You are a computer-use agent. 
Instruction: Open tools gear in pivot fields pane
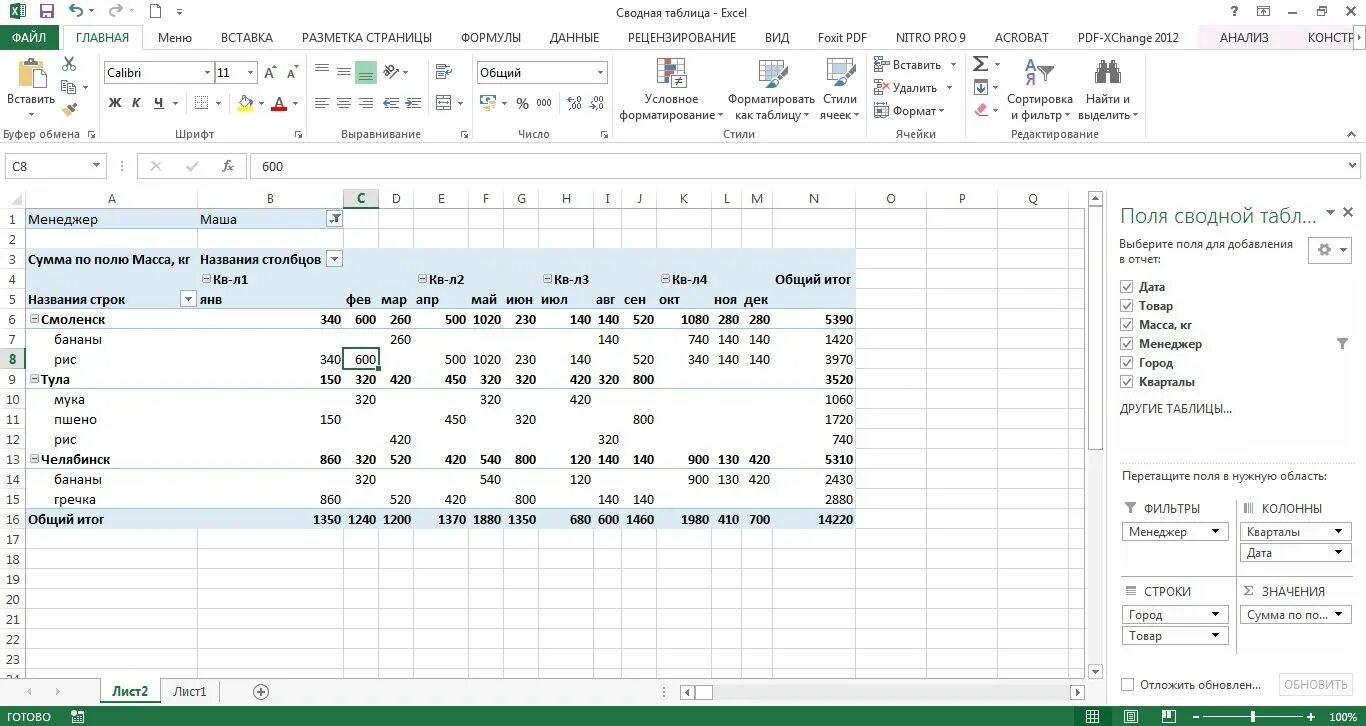pyautogui.click(x=1331, y=250)
